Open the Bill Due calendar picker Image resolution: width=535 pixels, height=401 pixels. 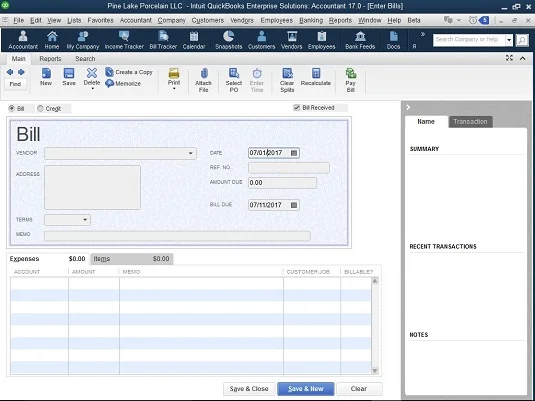point(294,205)
